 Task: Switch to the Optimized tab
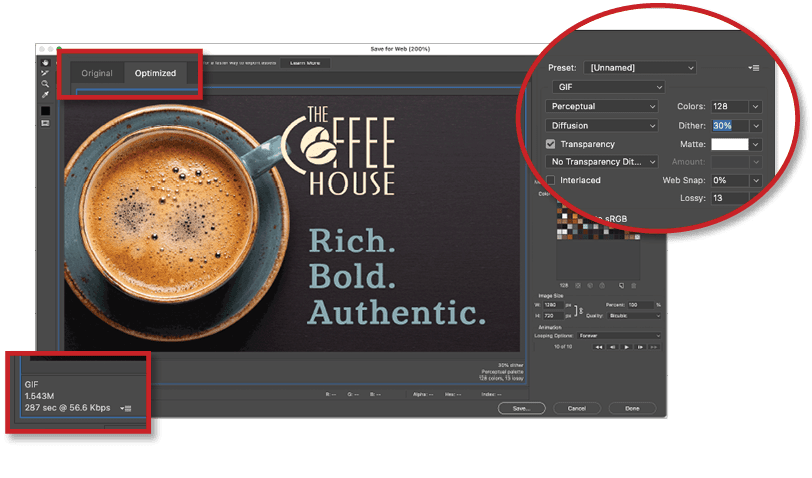click(155, 73)
